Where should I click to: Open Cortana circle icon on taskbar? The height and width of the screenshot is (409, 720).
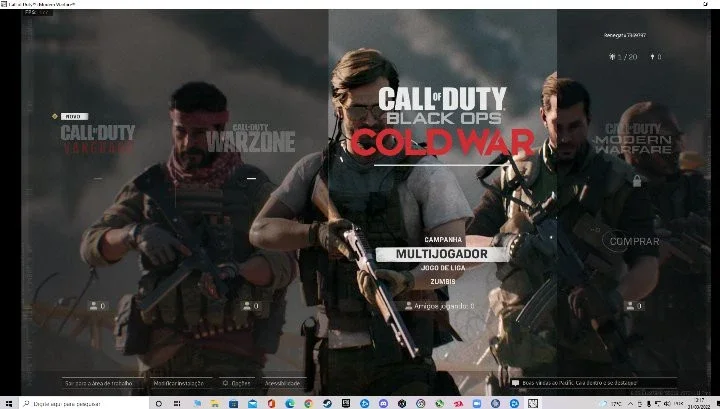(x=158, y=403)
